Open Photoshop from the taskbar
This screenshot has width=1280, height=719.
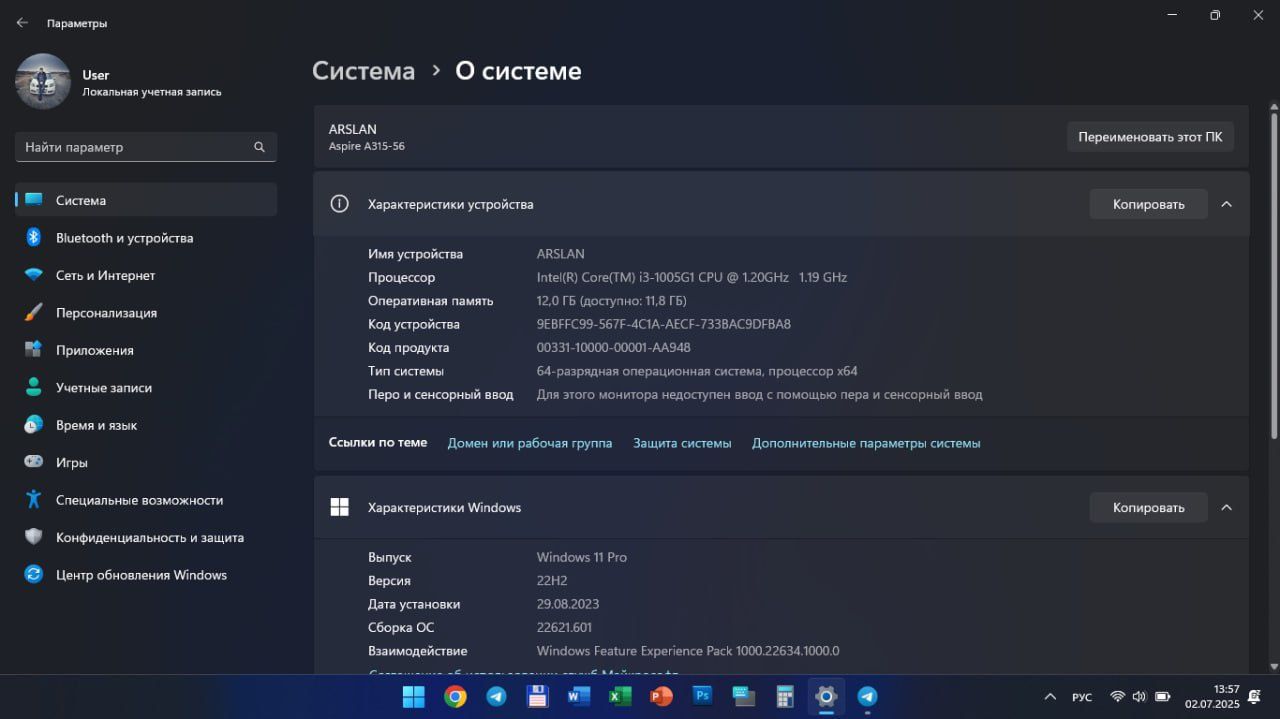702,696
